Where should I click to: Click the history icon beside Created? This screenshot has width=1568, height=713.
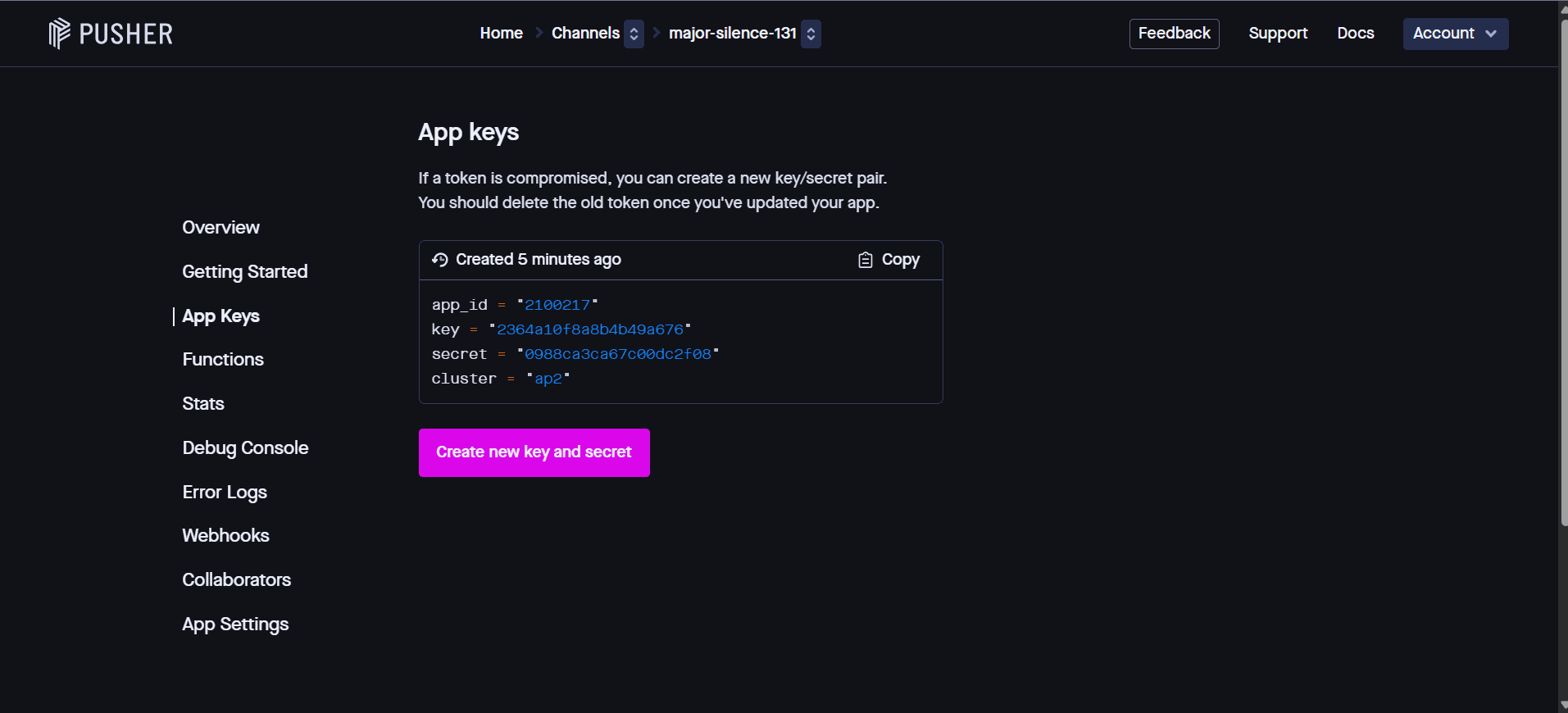pyautogui.click(x=440, y=260)
